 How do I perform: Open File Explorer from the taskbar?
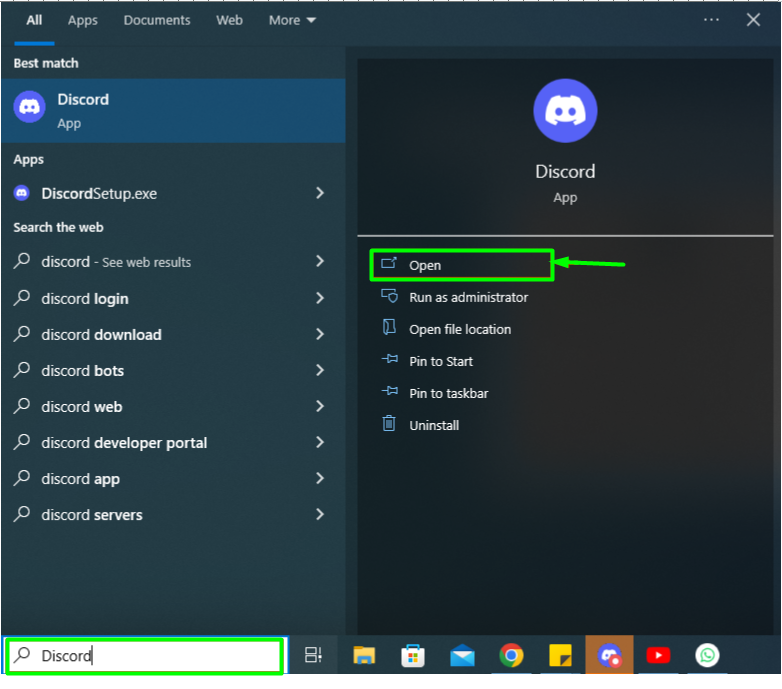tap(364, 655)
